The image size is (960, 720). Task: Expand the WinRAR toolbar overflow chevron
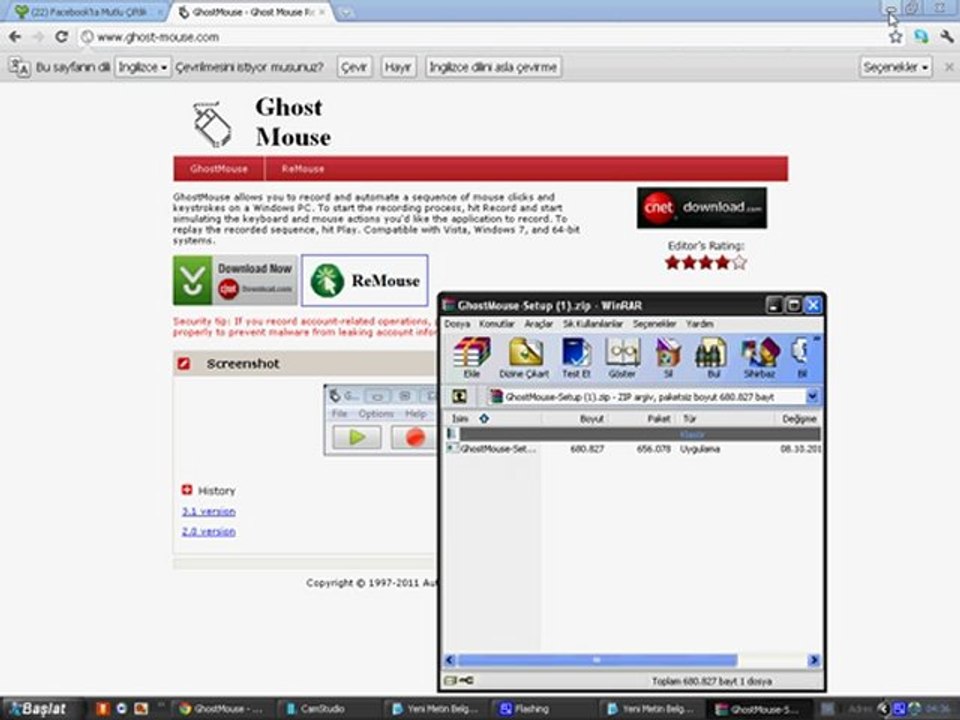[x=817, y=339]
